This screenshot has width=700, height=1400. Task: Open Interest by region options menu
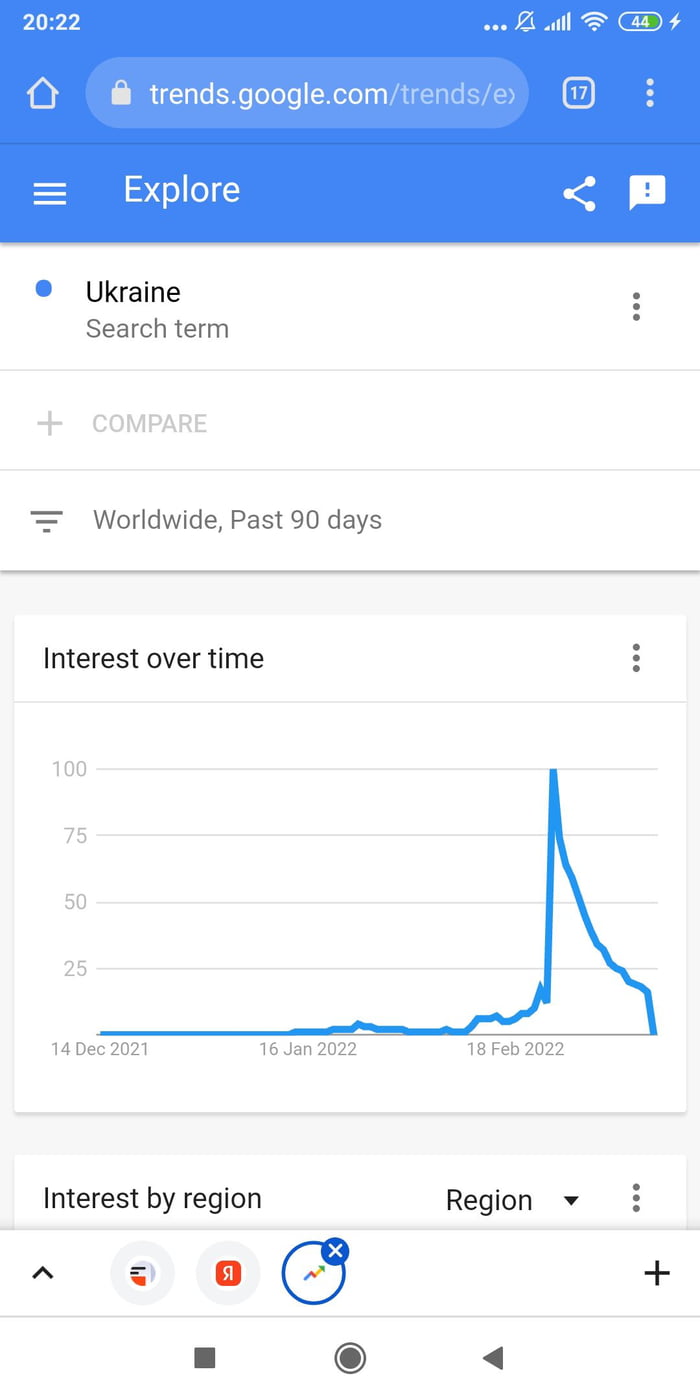(x=636, y=1198)
